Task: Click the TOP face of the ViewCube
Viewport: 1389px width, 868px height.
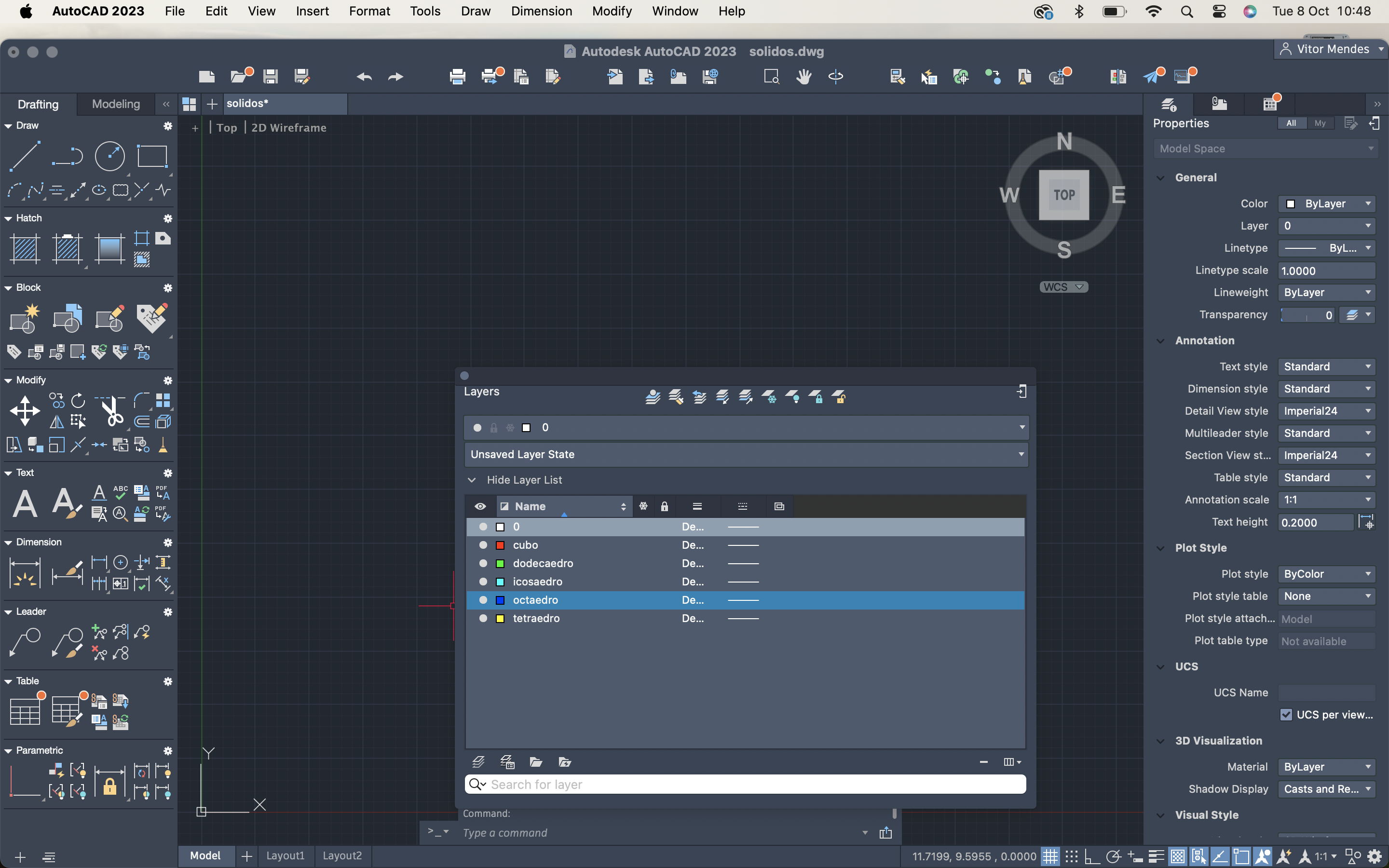Action: tap(1063, 195)
